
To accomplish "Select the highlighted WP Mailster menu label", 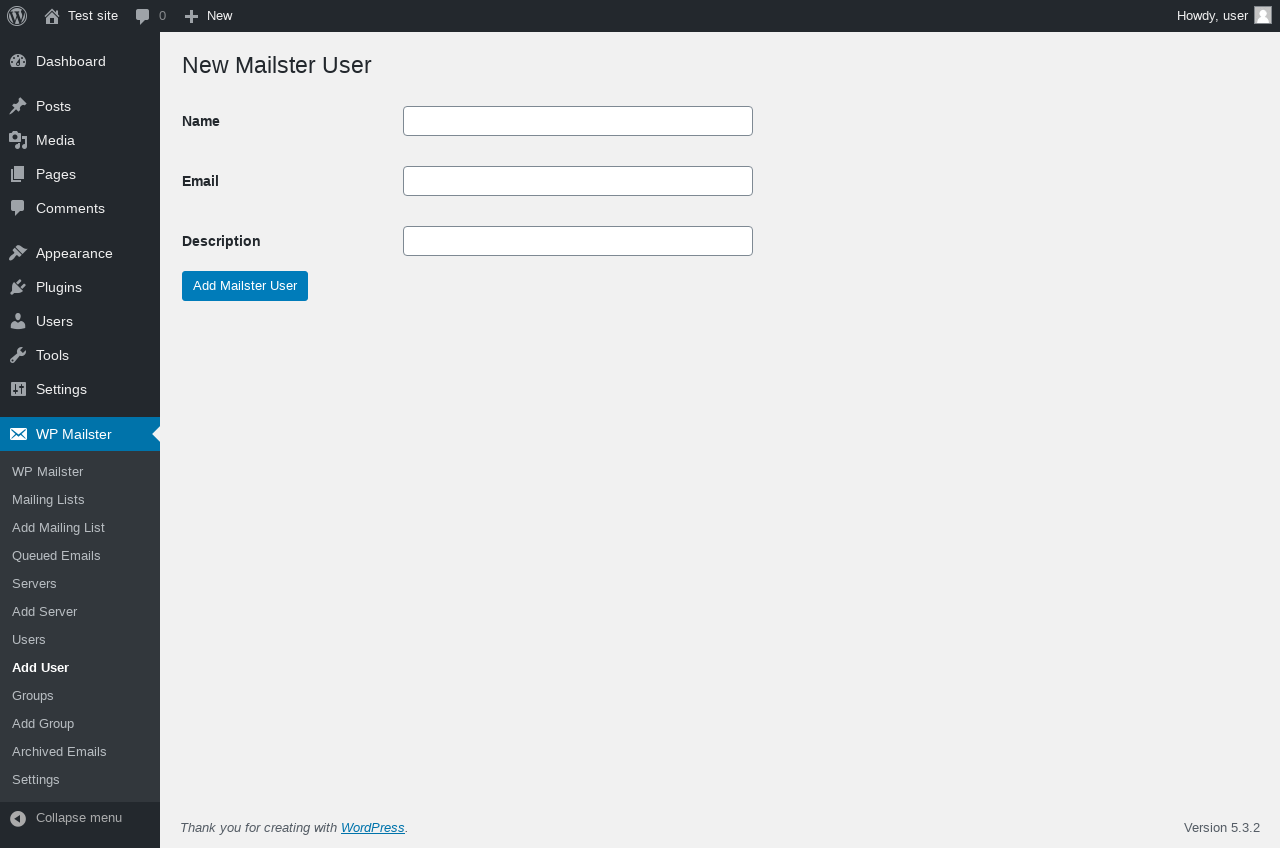I will [74, 434].
